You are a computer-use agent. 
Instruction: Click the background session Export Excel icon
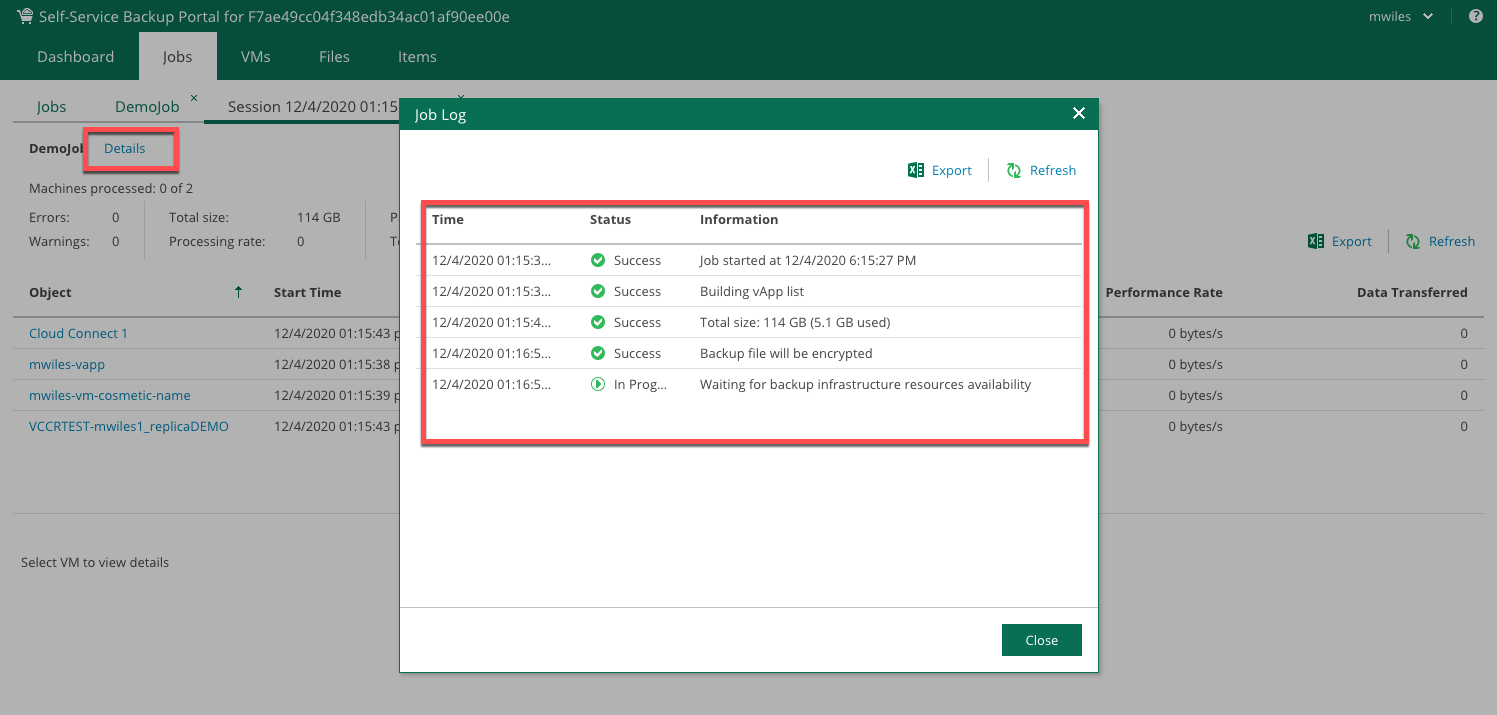(1316, 241)
